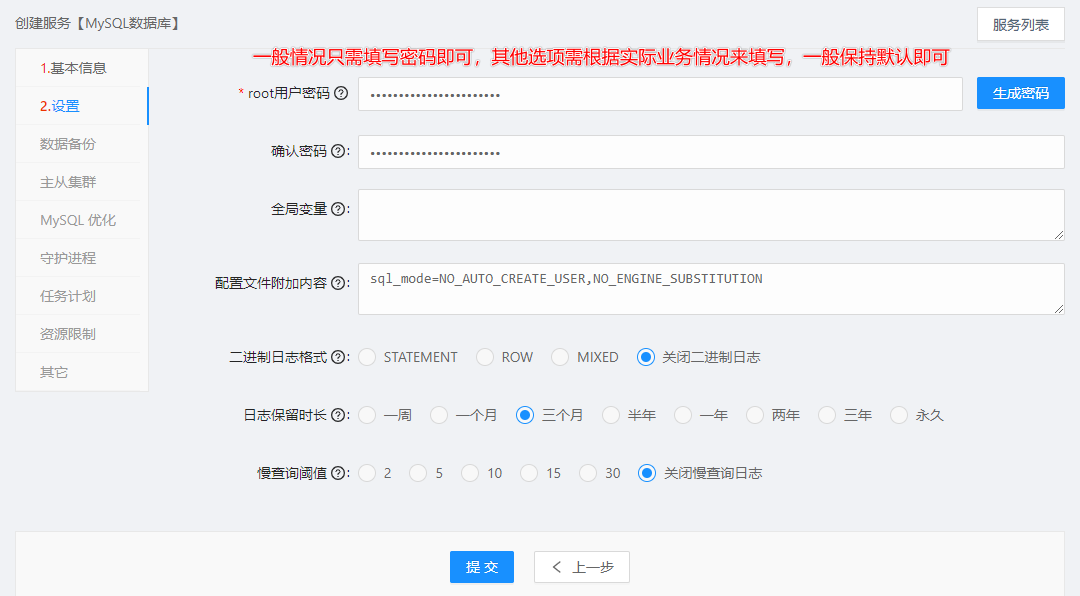1080x596 pixels.
Task: Click help icon beside 日志保留时长
Action: 339,415
